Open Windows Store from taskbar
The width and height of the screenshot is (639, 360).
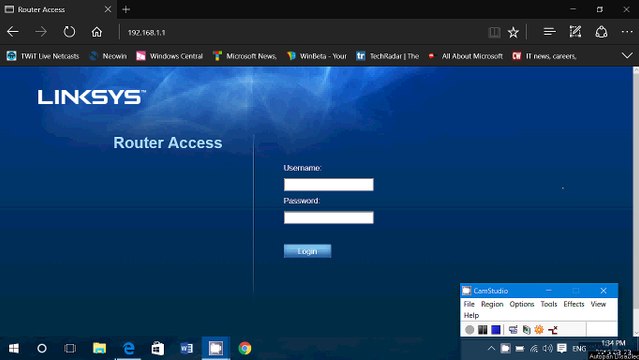pos(158,348)
